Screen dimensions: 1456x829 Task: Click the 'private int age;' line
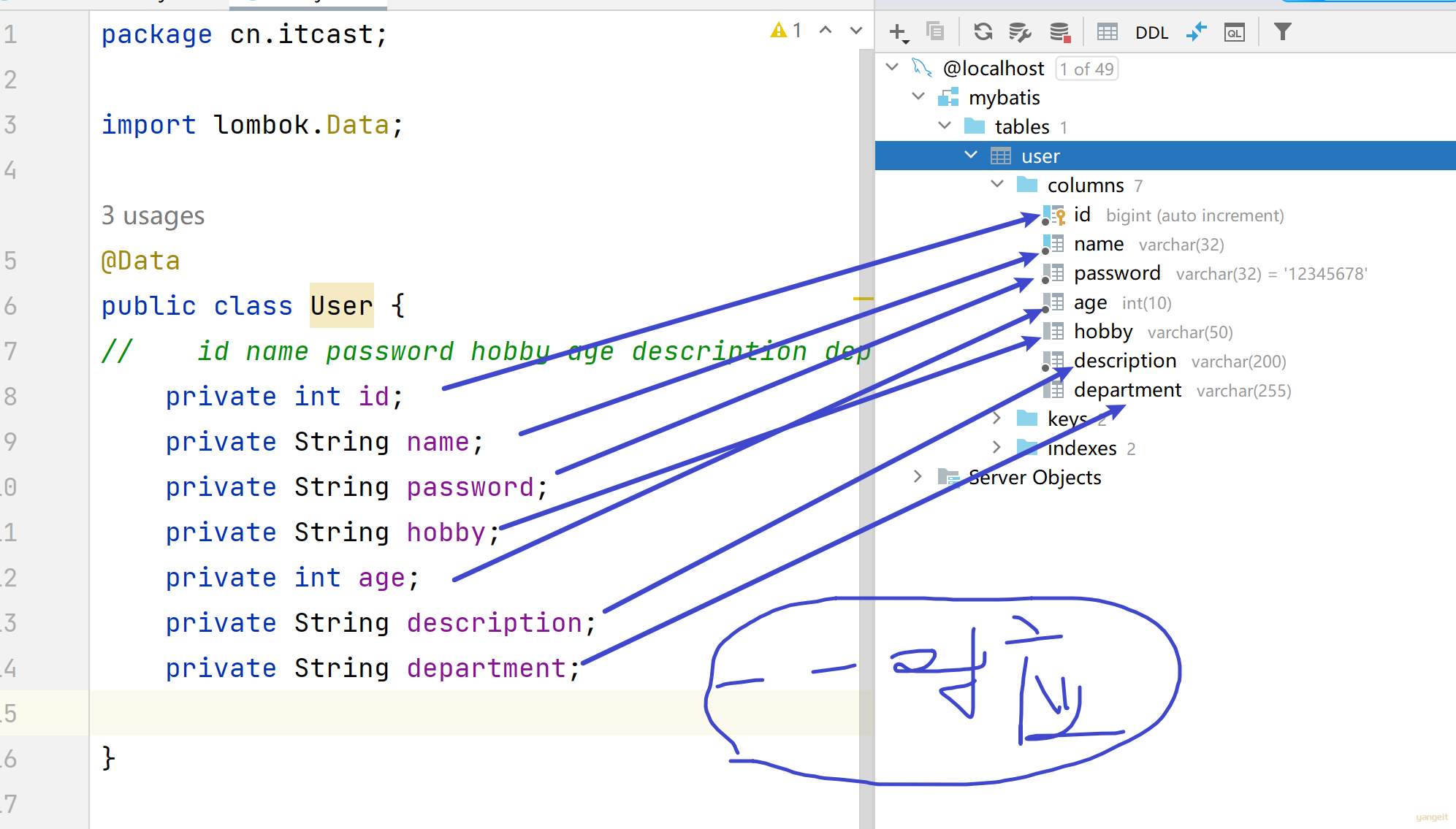click(x=292, y=578)
